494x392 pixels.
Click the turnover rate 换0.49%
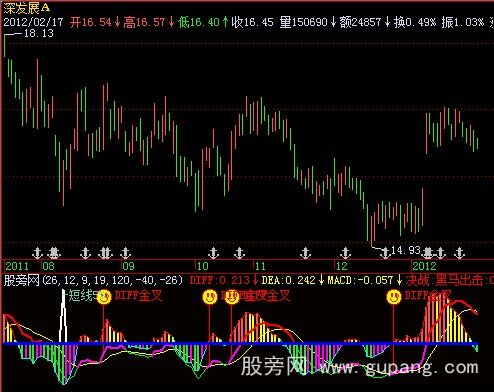415,22
